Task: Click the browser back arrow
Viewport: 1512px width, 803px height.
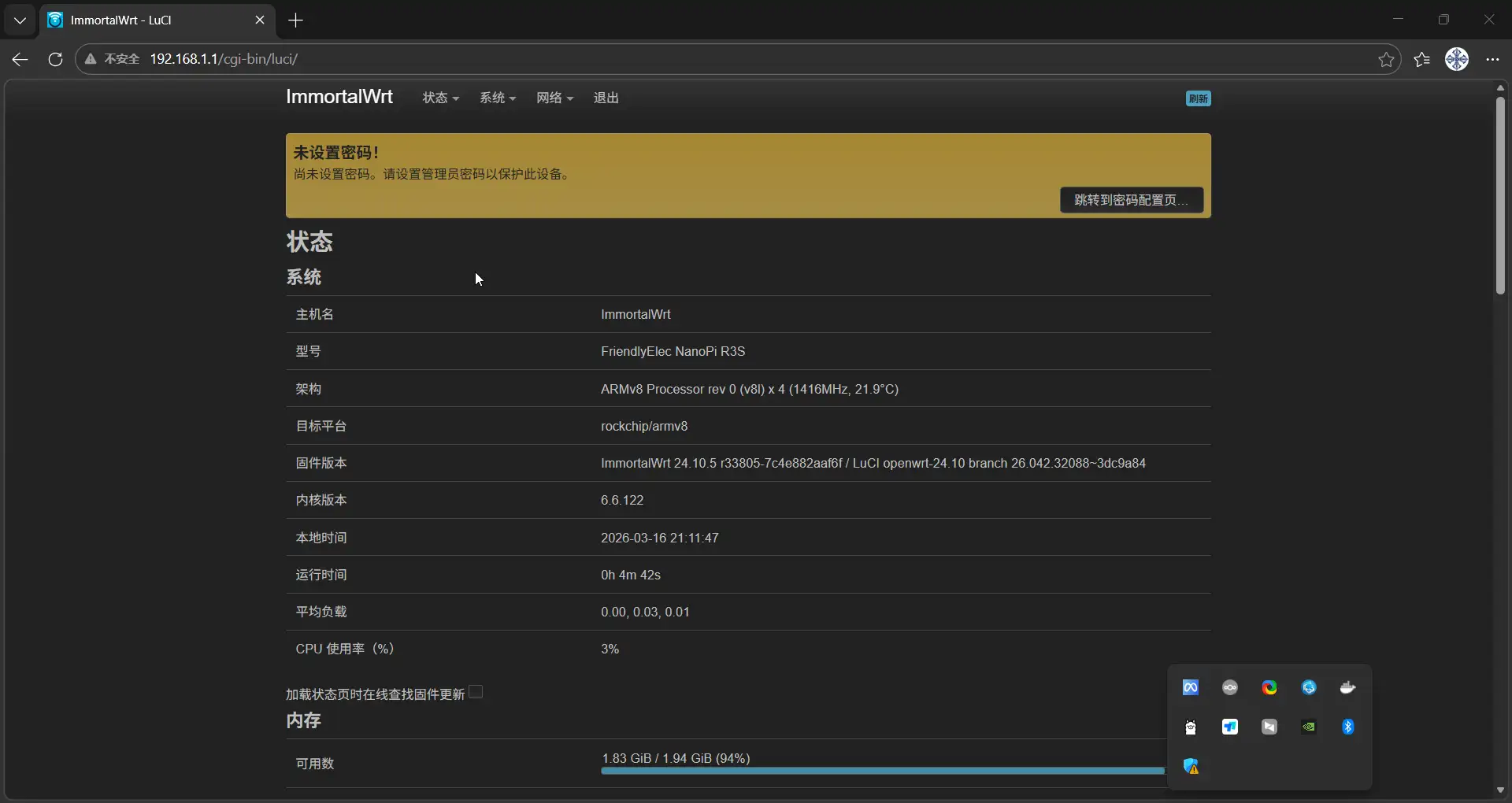Action: coord(20,59)
